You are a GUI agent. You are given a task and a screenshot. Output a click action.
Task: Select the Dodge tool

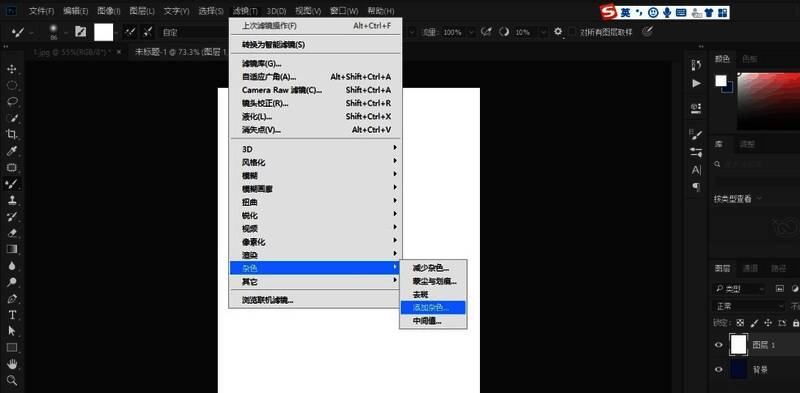click(x=12, y=282)
